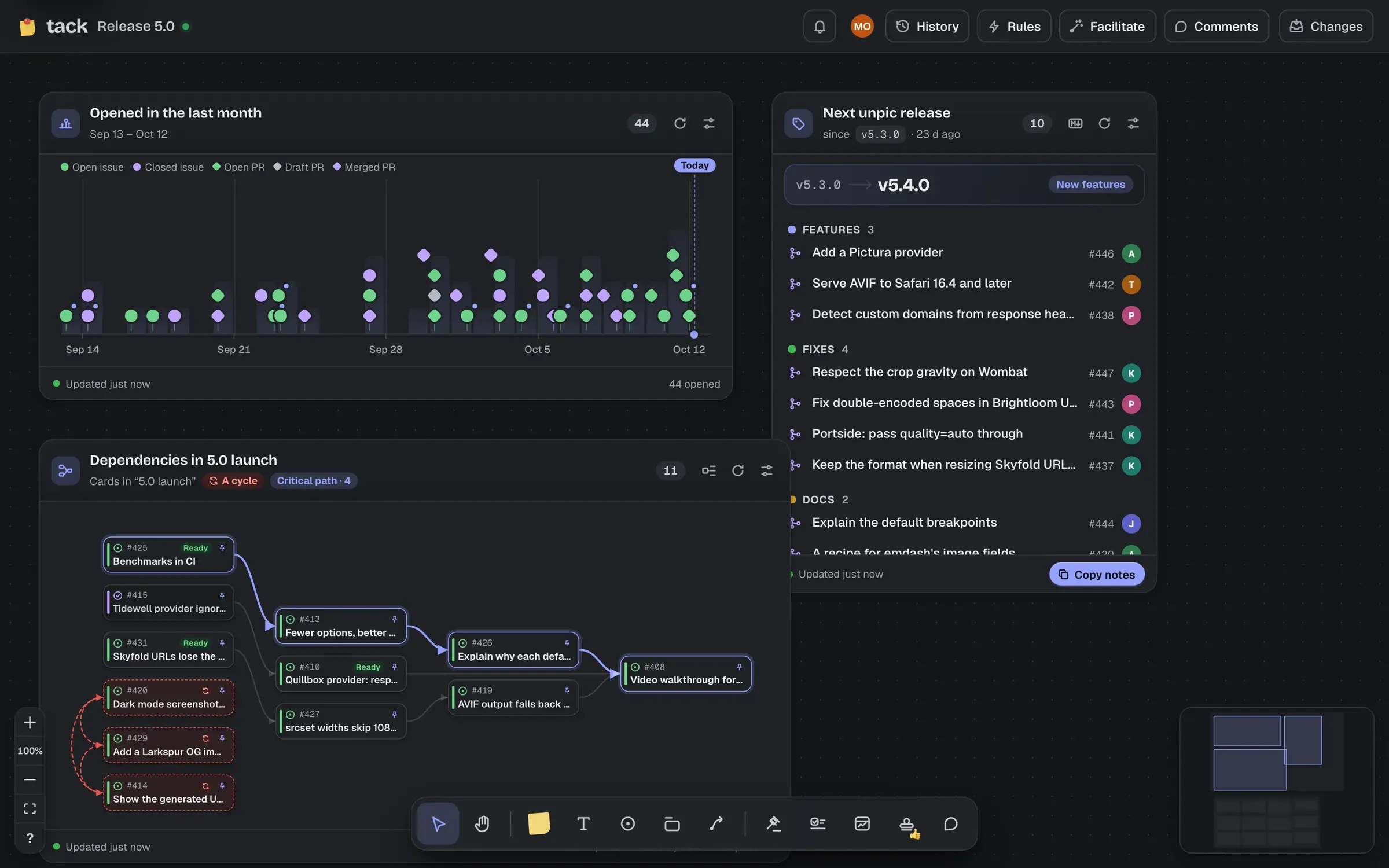
Task: Open settings of Opened in the last month
Action: [709, 123]
